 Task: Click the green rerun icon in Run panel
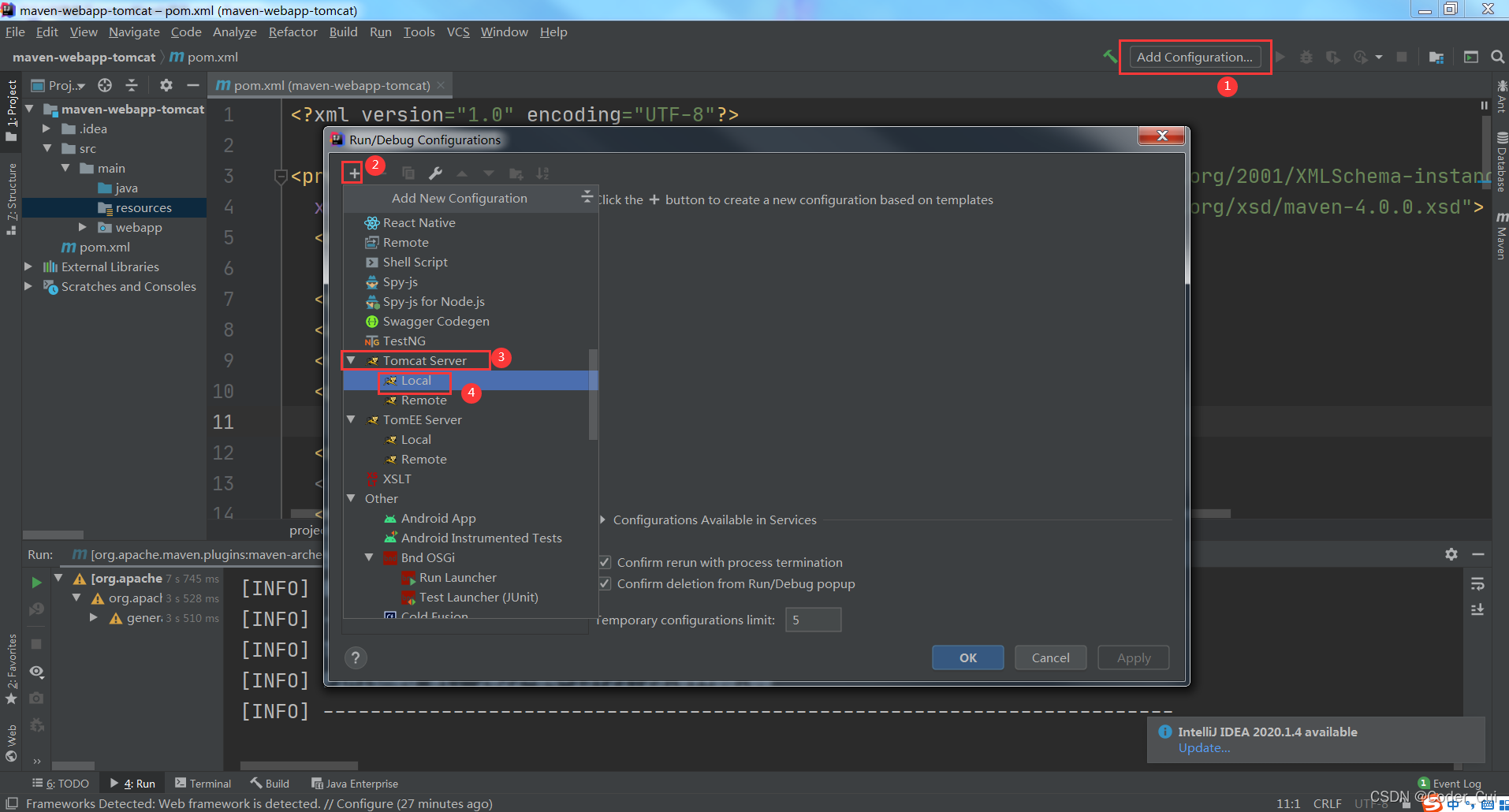[x=36, y=583]
